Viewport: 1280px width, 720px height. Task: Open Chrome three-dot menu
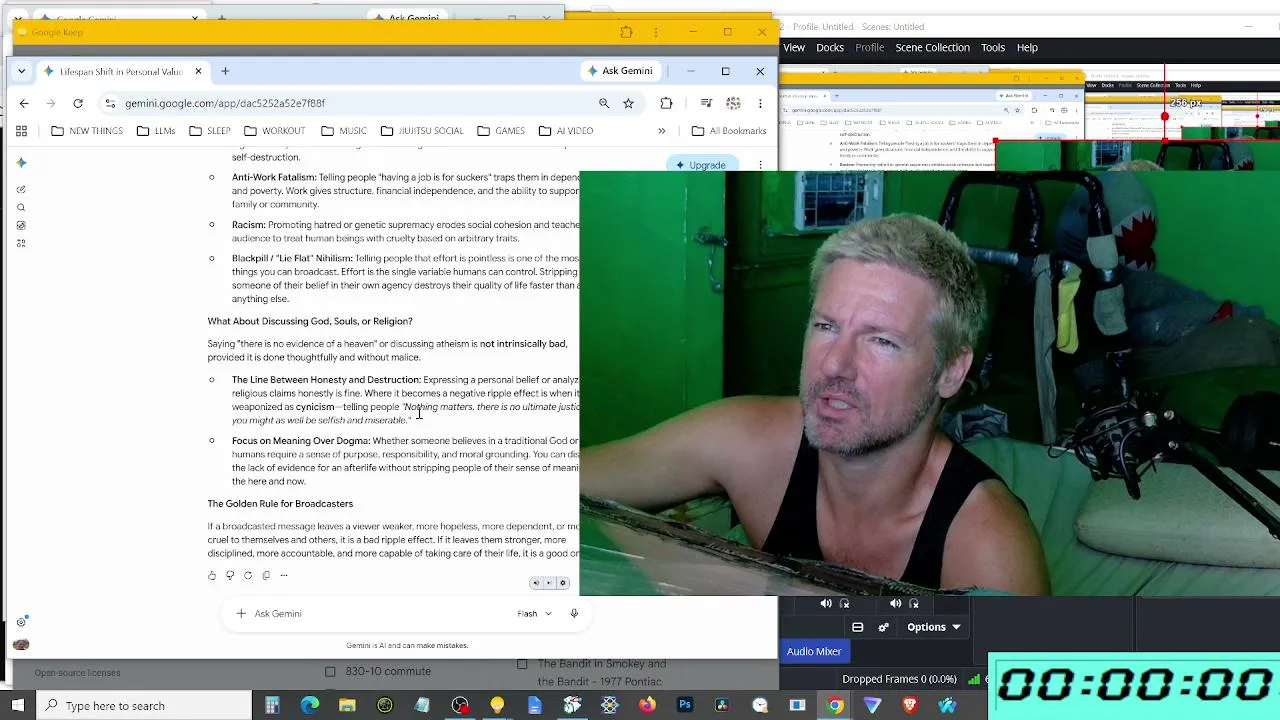point(760,103)
